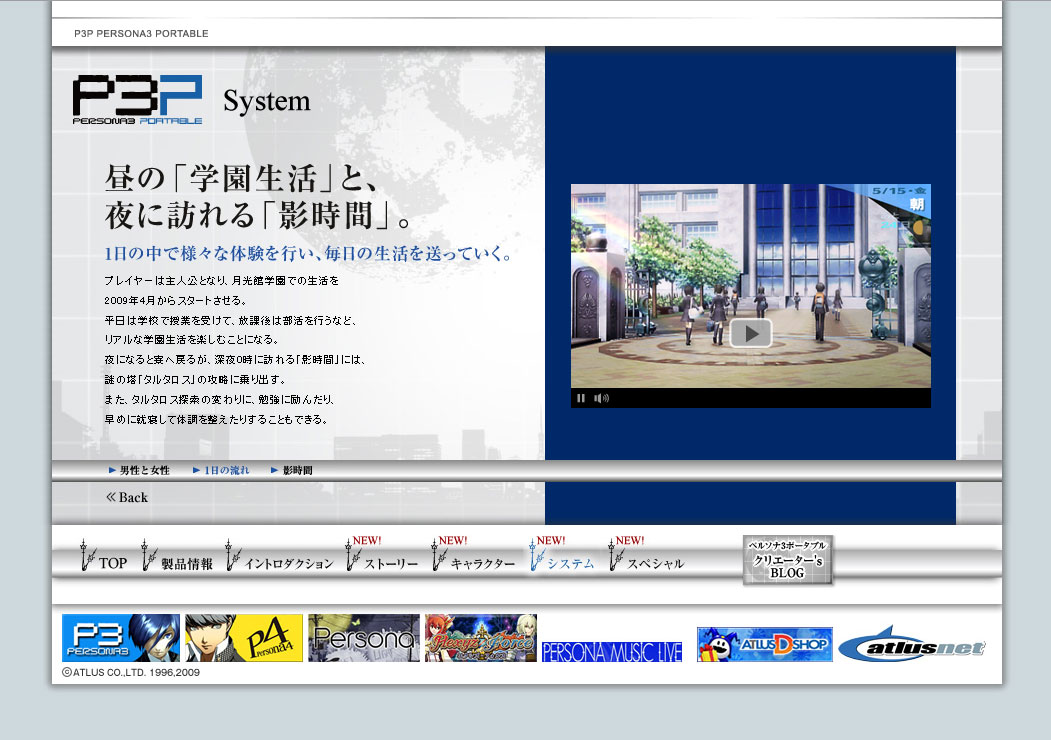Visit the atlusnet logo link
The image size is (1051, 740).
[912, 644]
